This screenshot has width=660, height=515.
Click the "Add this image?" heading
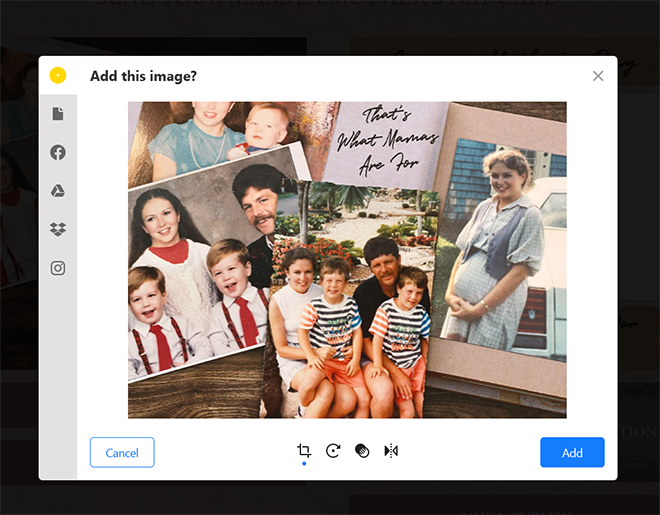pyautogui.click(x=144, y=76)
